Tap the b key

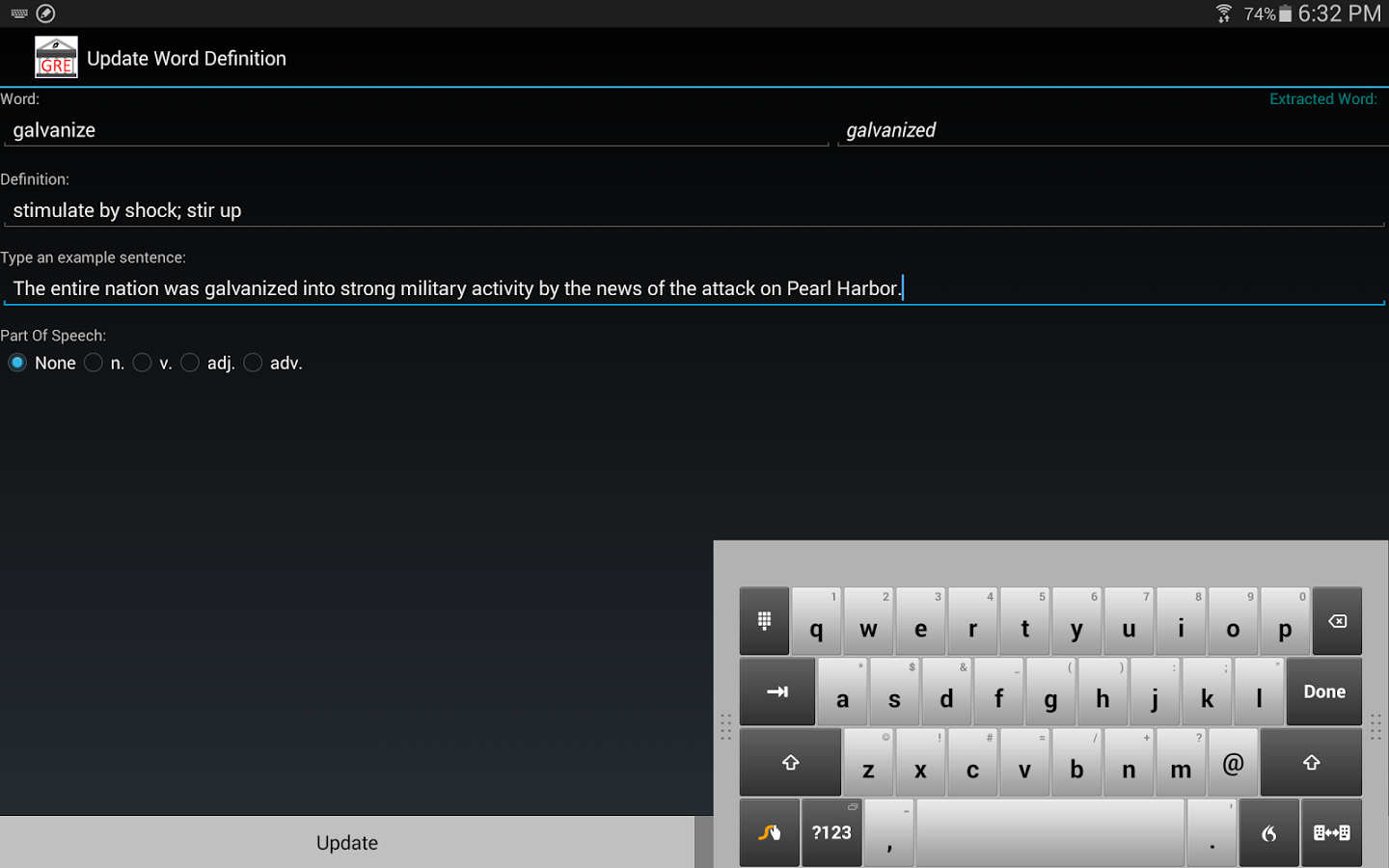point(1076,762)
